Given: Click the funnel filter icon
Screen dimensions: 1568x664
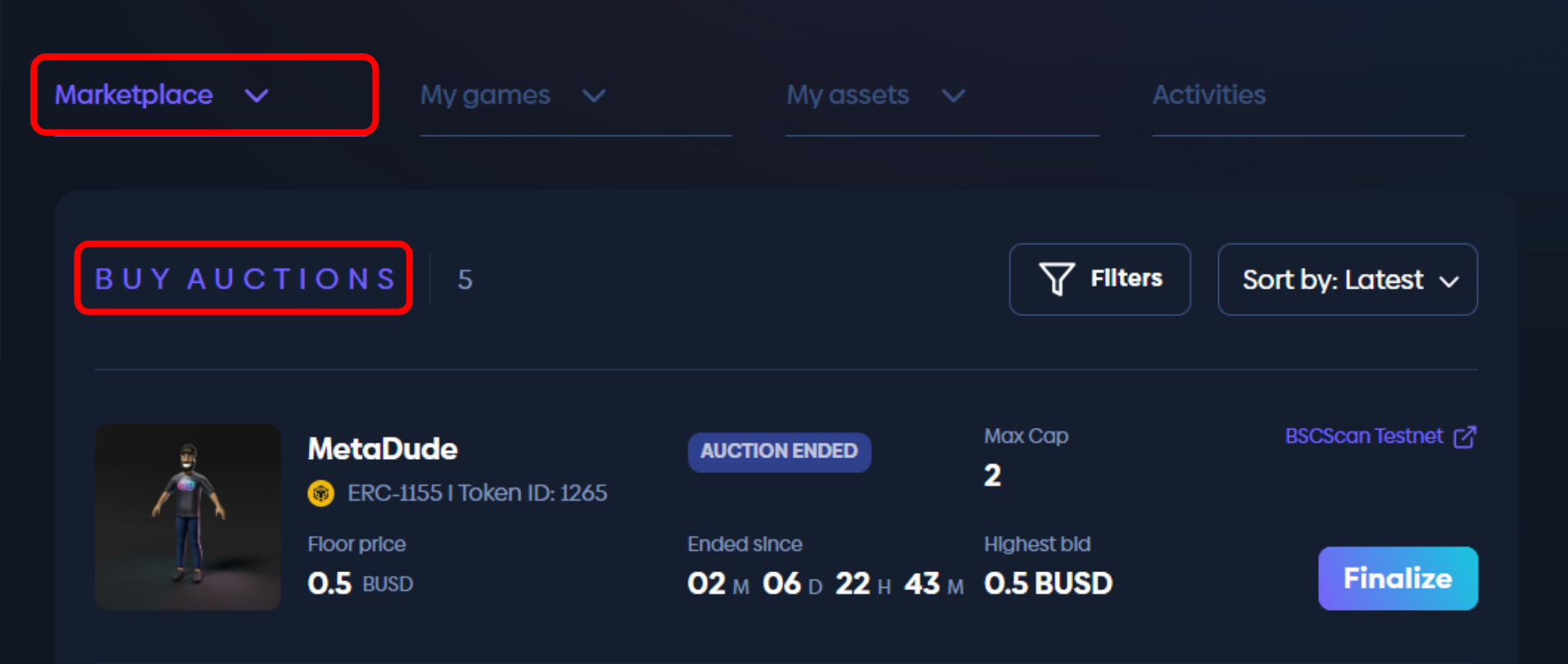Looking at the screenshot, I should (x=1057, y=279).
